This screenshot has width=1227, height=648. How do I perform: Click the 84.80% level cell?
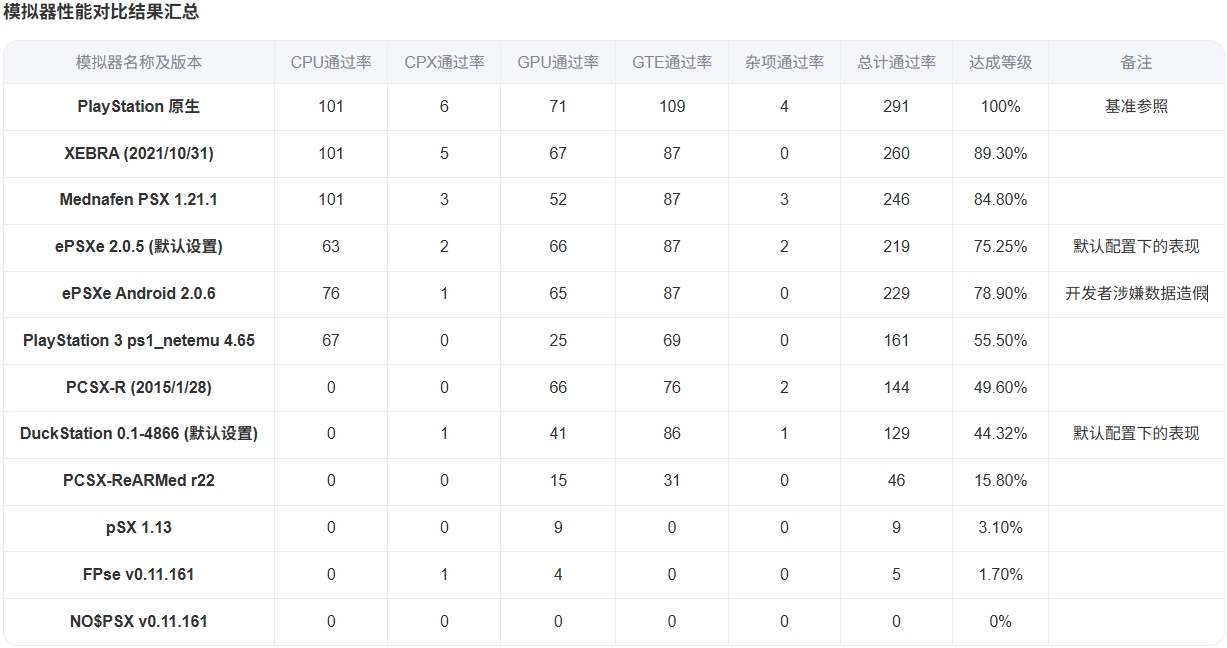(1000, 199)
